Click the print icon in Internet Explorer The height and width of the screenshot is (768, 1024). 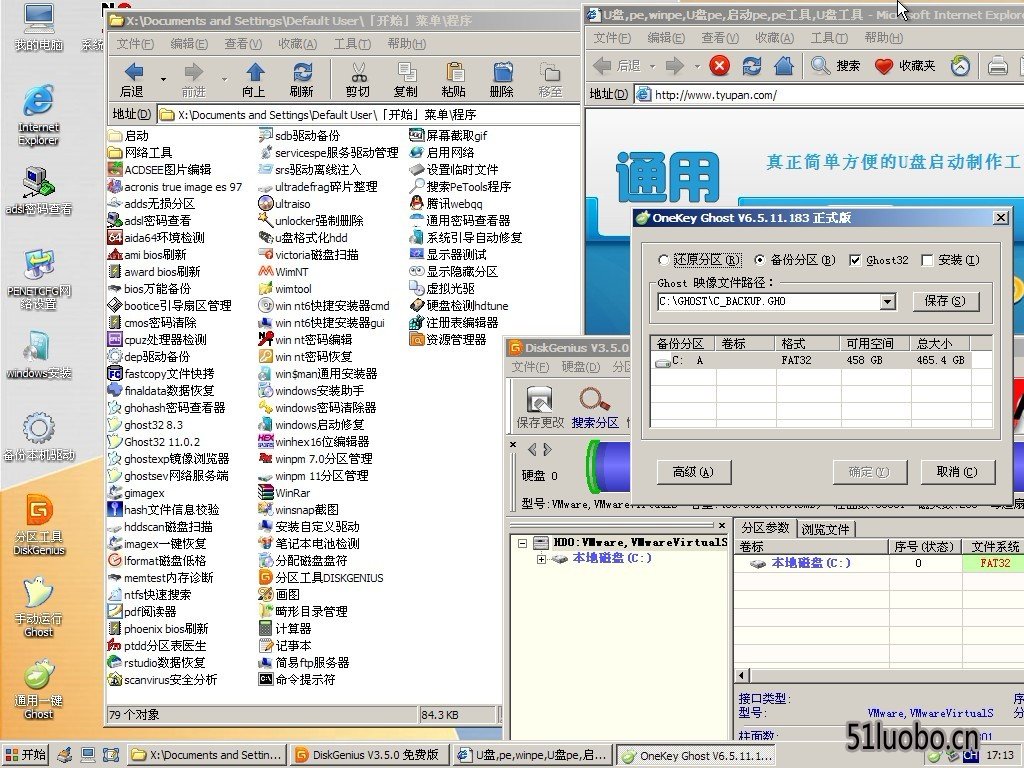[x=998, y=65]
